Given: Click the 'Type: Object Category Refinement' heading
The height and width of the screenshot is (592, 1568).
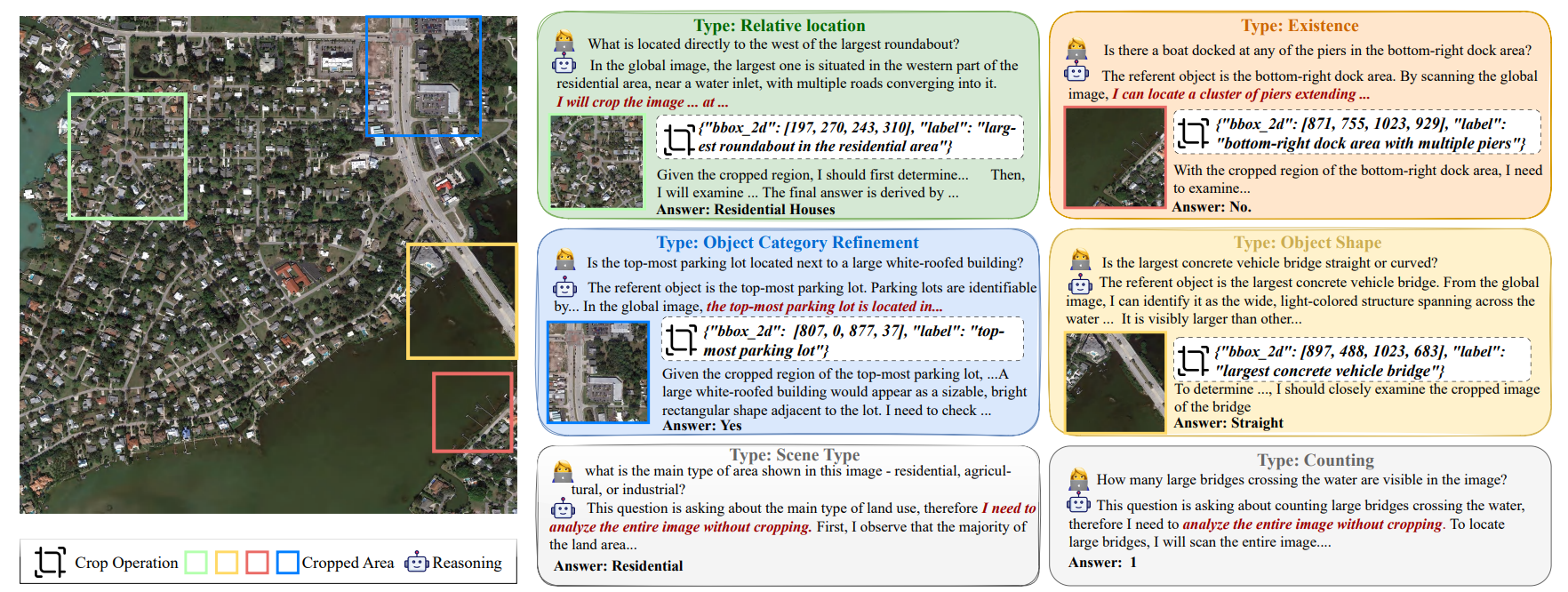Looking at the screenshot, I should click(787, 243).
